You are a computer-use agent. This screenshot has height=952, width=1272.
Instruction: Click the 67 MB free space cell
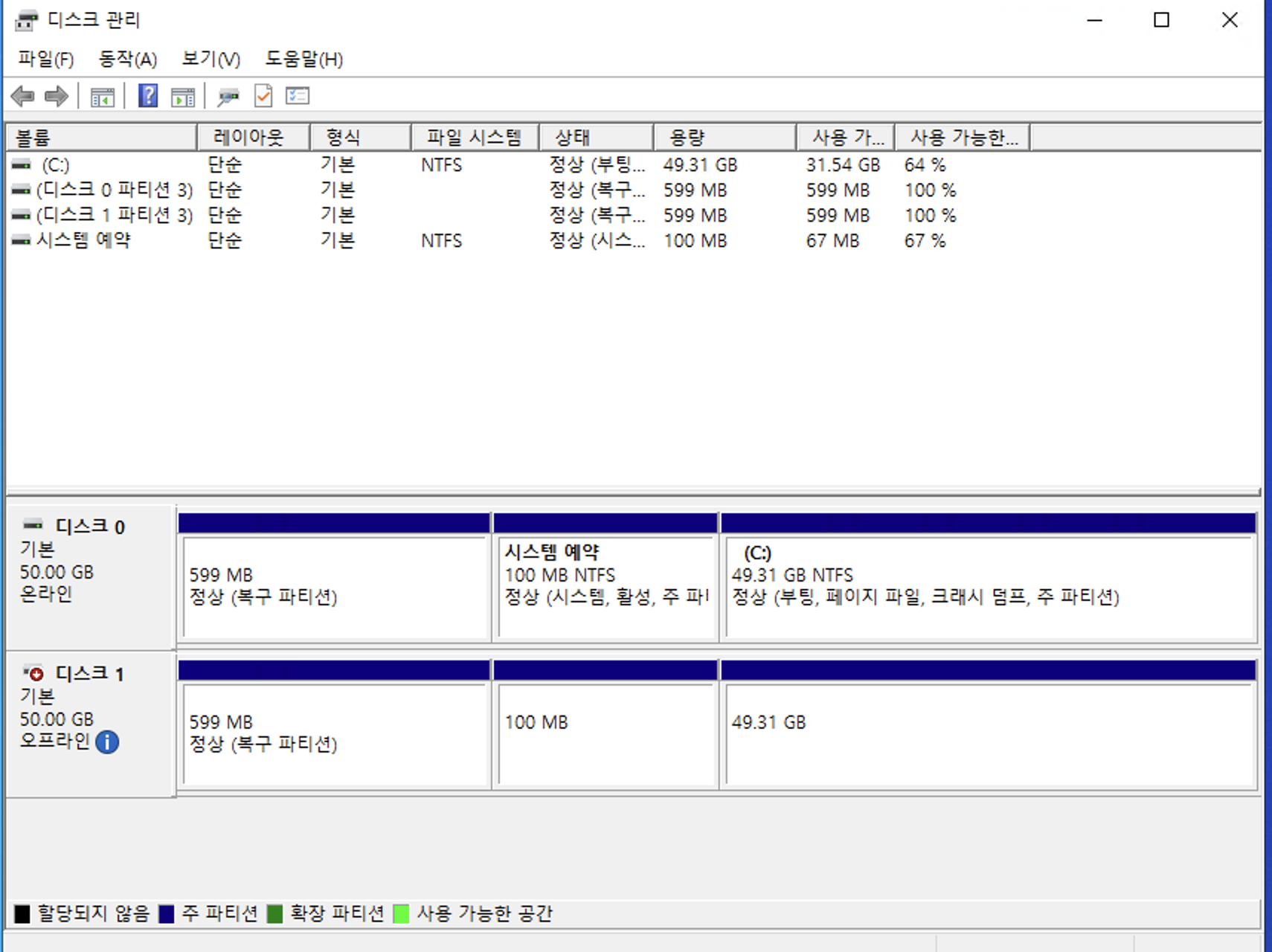pos(832,240)
